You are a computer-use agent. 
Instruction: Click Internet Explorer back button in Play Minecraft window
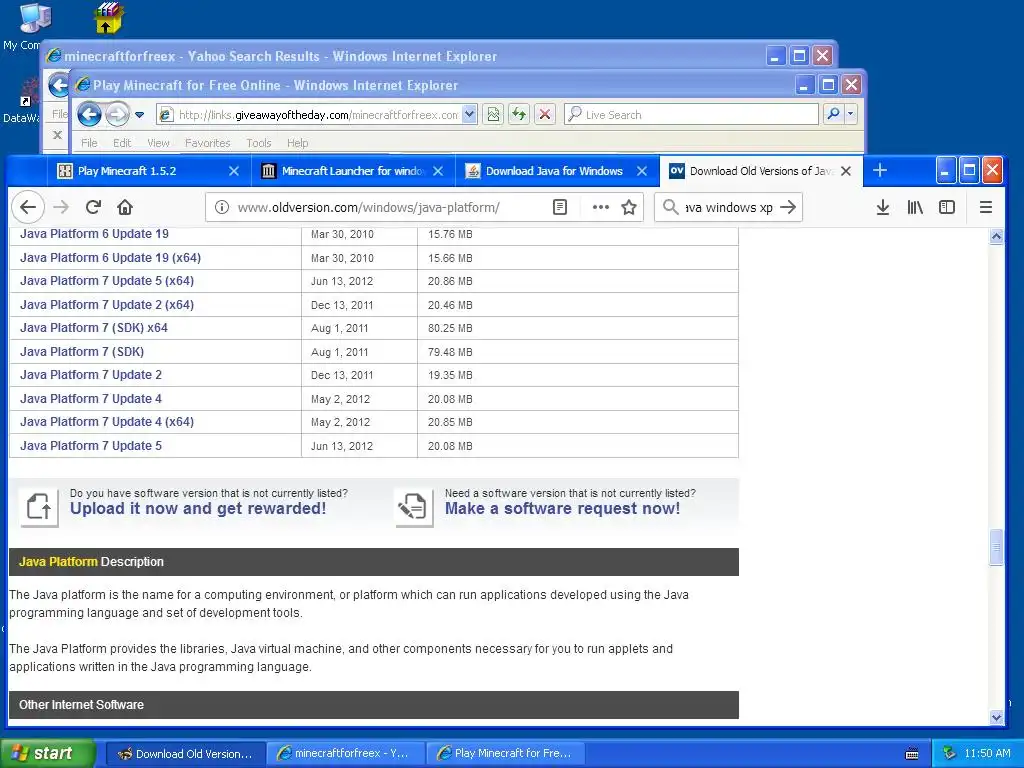(89, 115)
